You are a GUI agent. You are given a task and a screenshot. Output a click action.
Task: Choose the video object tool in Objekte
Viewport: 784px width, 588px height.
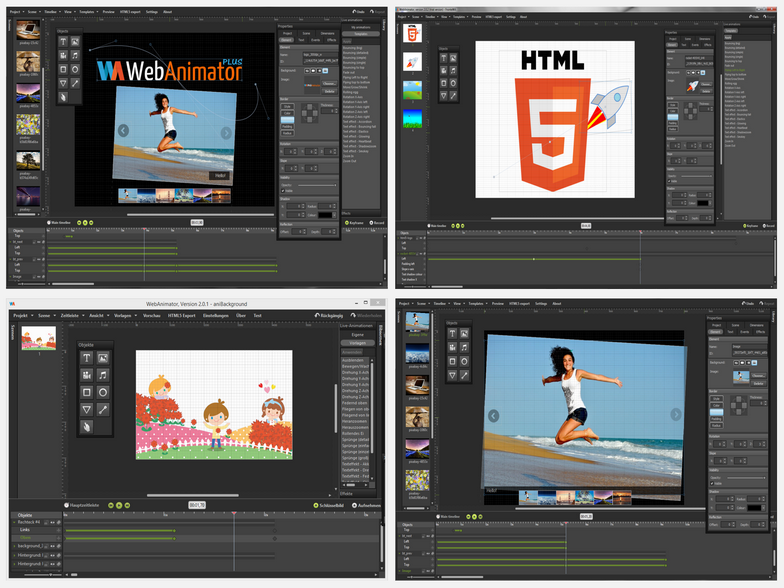(86, 375)
